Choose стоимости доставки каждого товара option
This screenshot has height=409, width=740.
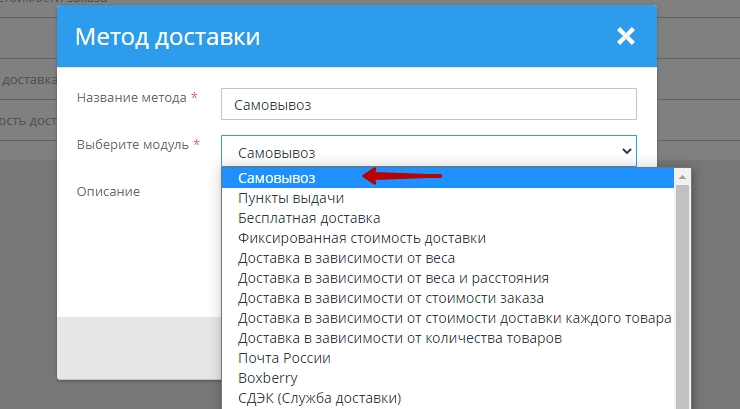point(454,318)
